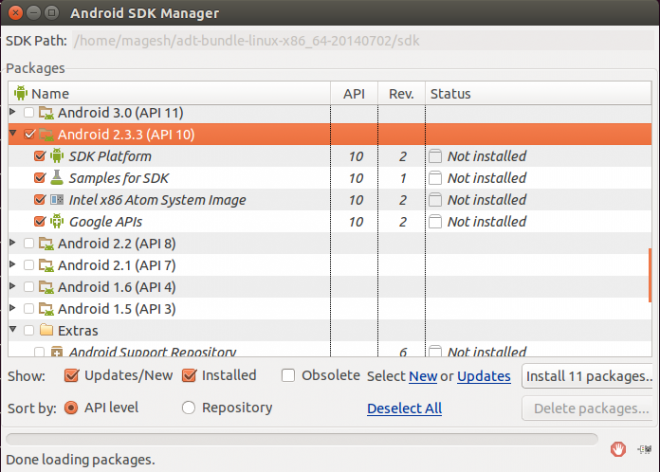Screen dimensions: 660x472
Task: Collapse the Extras tree section
Action: tap(13, 330)
